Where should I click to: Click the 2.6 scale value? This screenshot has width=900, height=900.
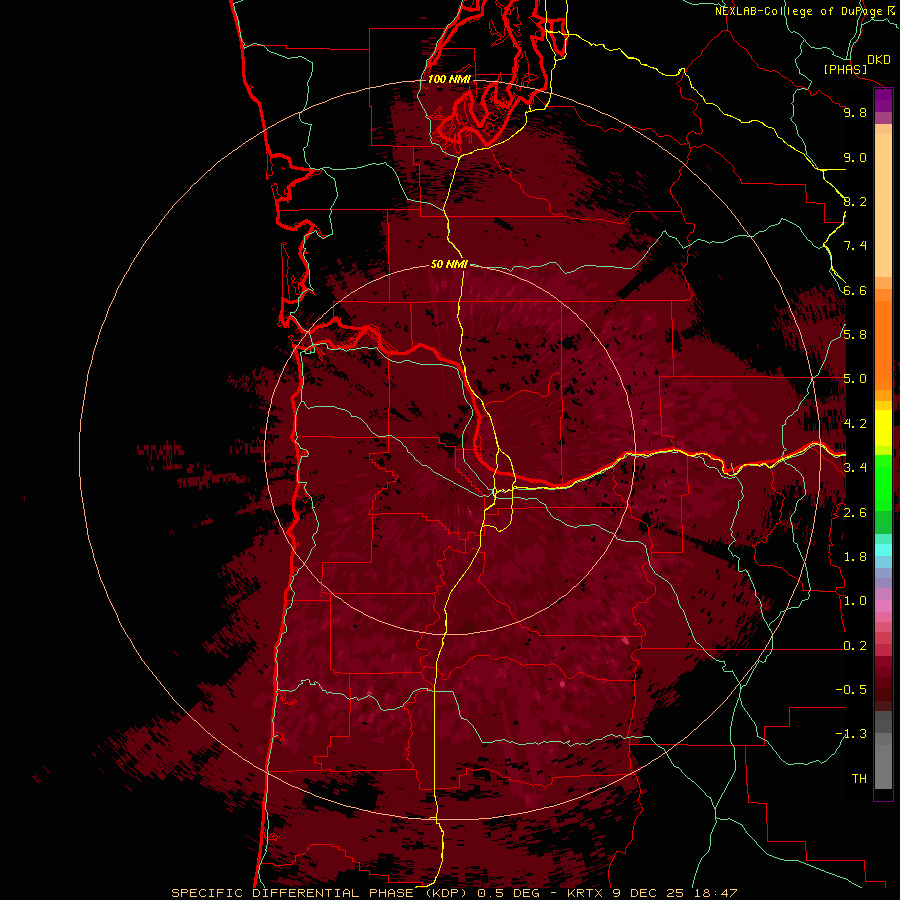[x=855, y=513]
